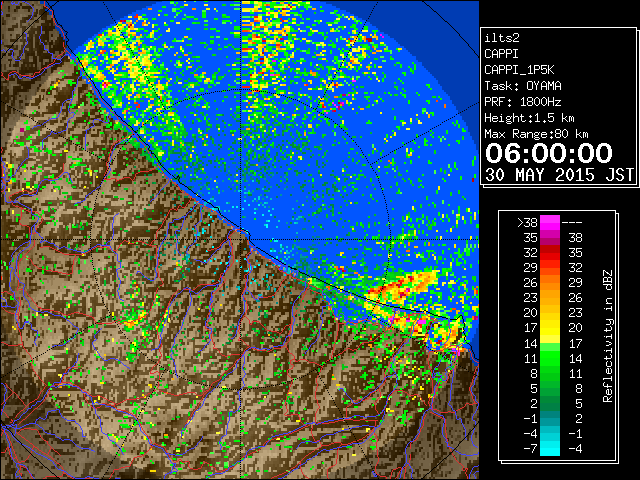Click the '-7' legend label
This screenshot has width=640, height=480.
point(530,449)
